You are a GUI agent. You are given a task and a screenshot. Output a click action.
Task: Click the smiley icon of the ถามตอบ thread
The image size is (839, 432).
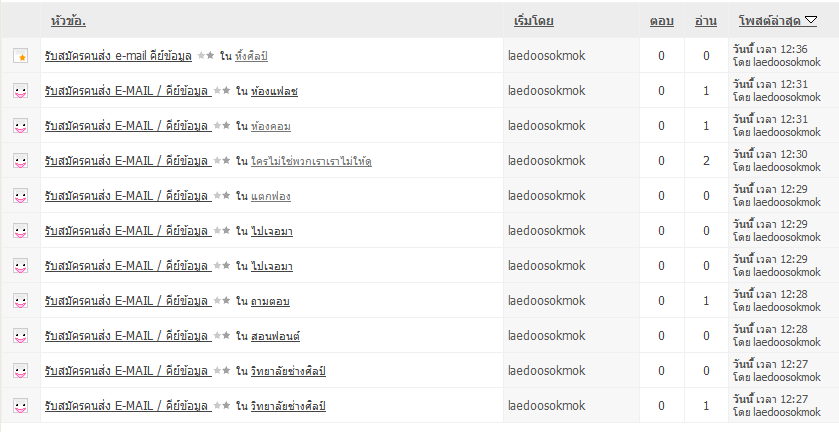[20, 302]
